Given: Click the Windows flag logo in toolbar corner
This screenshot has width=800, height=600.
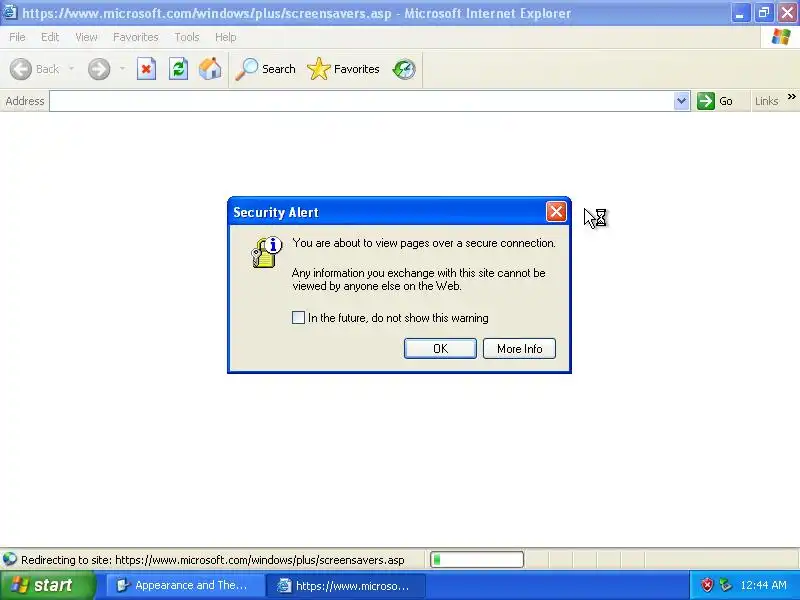Looking at the screenshot, I should coord(781,37).
